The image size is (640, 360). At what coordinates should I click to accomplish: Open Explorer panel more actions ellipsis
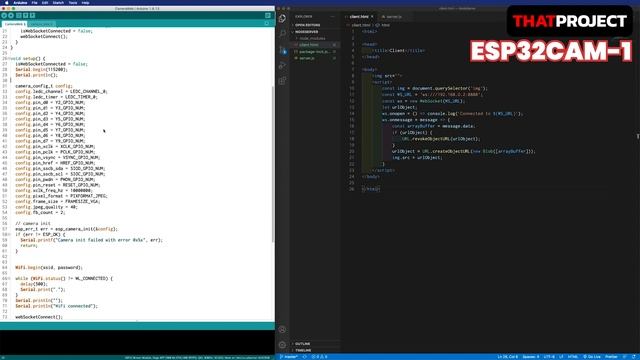click(333, 16)
